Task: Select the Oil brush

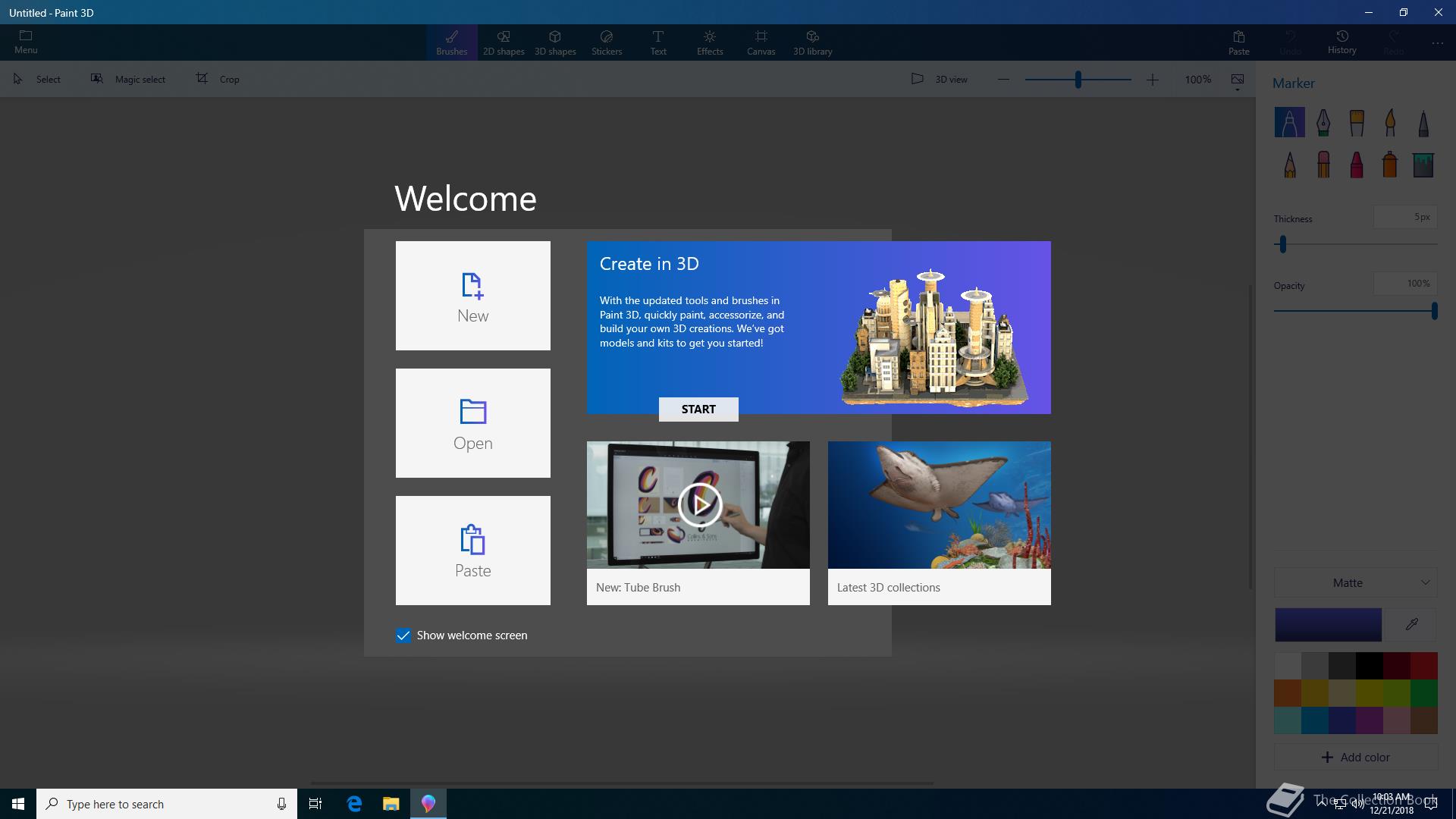Action: click(1357, 122)
